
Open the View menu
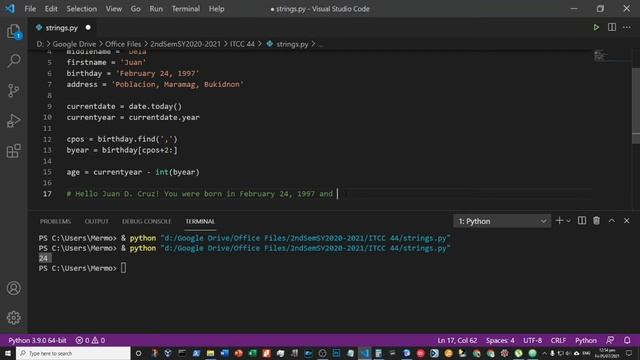click(x=113, y=9)
